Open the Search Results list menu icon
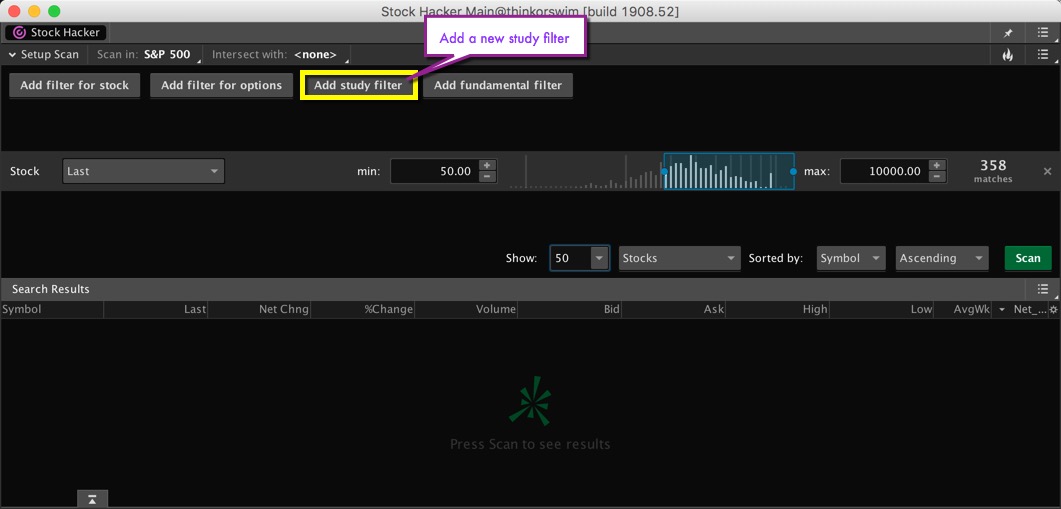This screenshot has width=1061, height=509. (1043, 289)
